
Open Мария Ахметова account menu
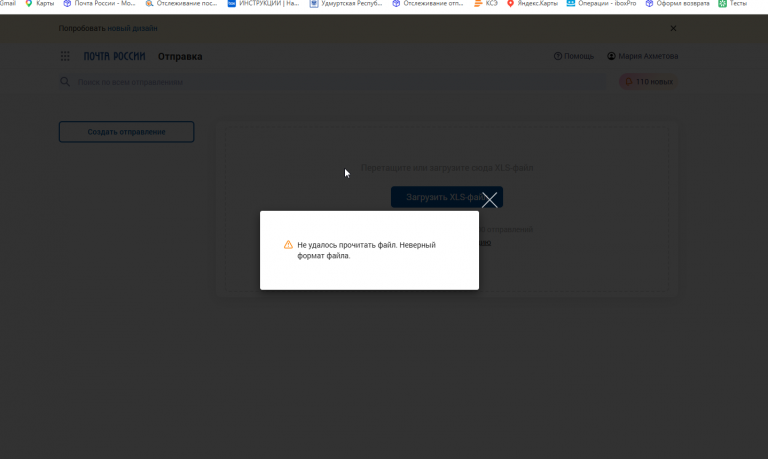coord(643,56)
